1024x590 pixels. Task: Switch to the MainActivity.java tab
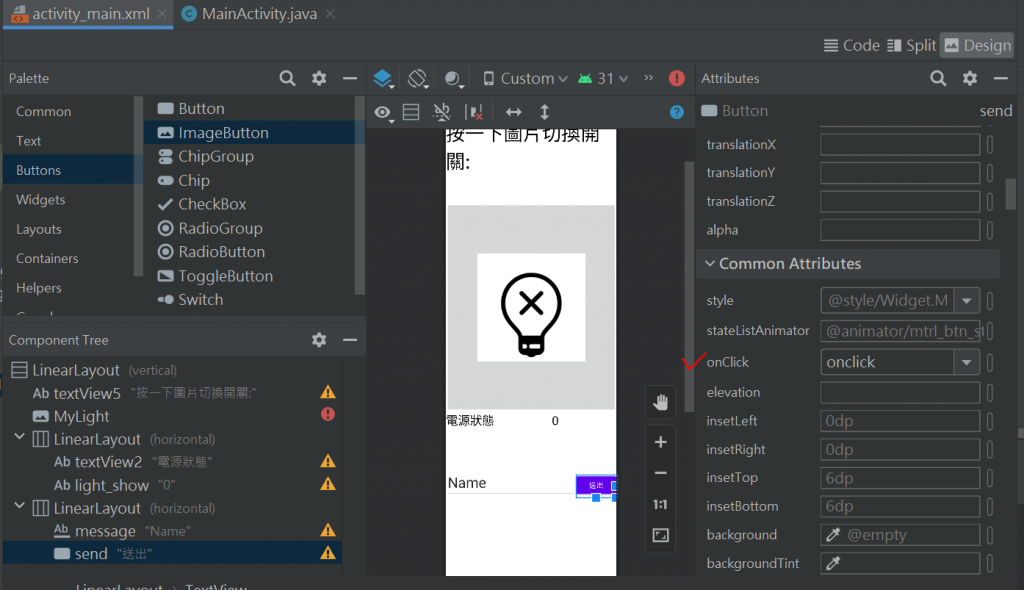pos(259,14)
